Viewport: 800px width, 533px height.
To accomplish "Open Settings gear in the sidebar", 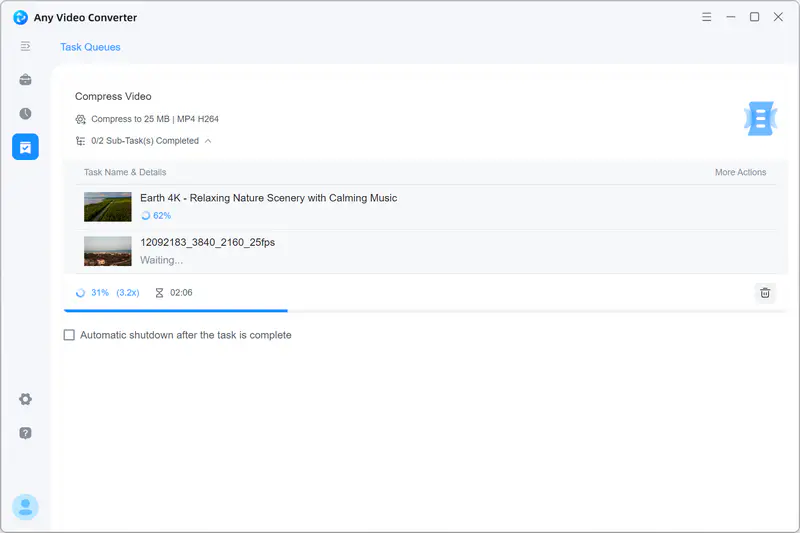I will [25, 399].
